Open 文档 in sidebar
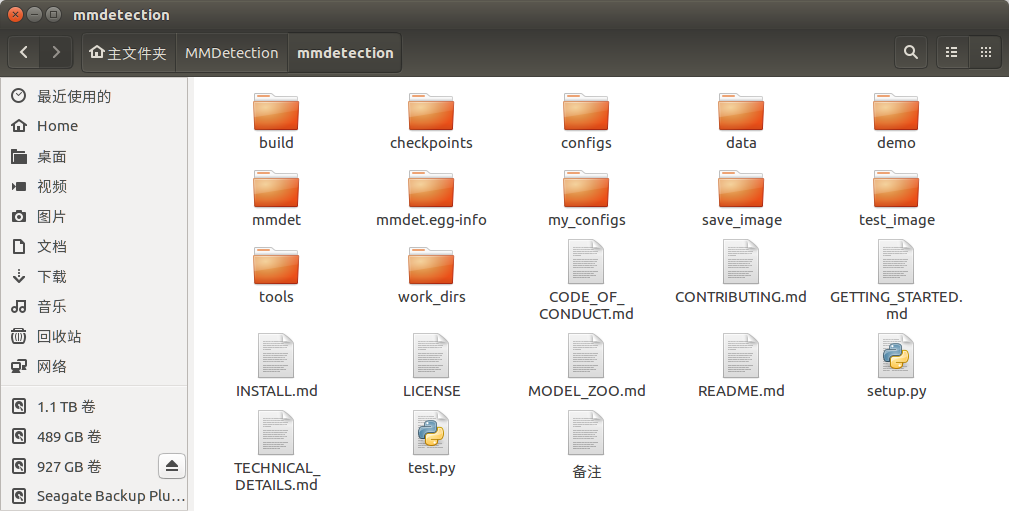1009x511 pixels. pyautogui.click(x=94, y=246)
